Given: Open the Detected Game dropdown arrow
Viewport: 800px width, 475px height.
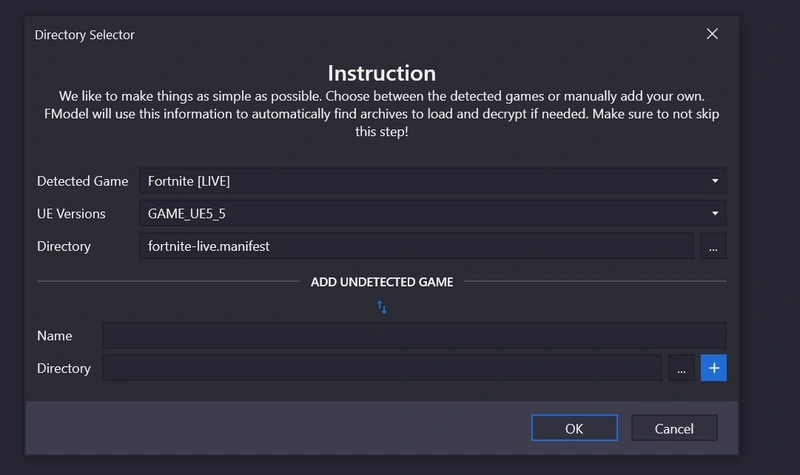Looking at the screenshot, I should click(x=715, y=181).
